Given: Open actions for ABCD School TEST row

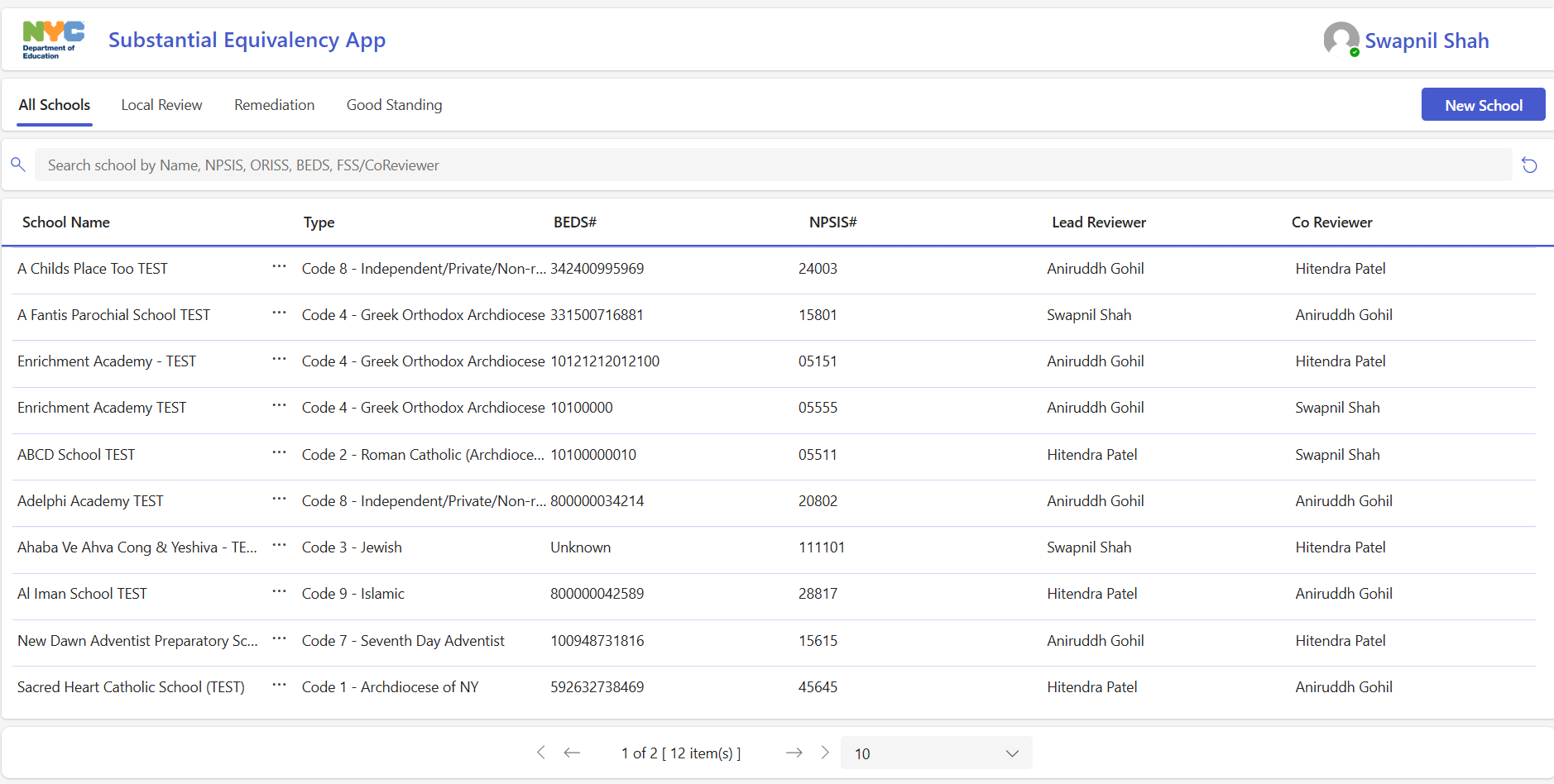Looking at the screenshot, I should pos(279,453).
